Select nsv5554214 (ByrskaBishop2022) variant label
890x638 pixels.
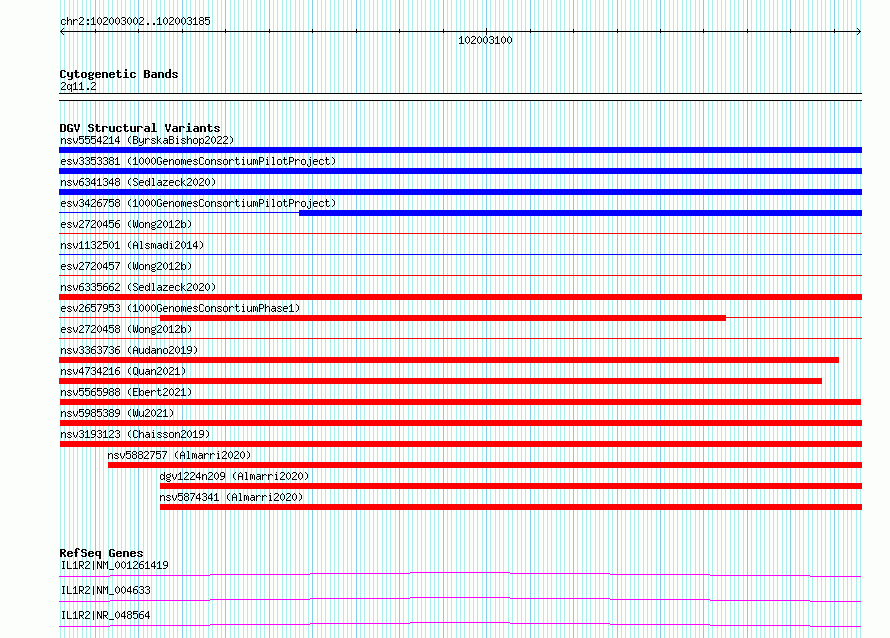(147, 140)
